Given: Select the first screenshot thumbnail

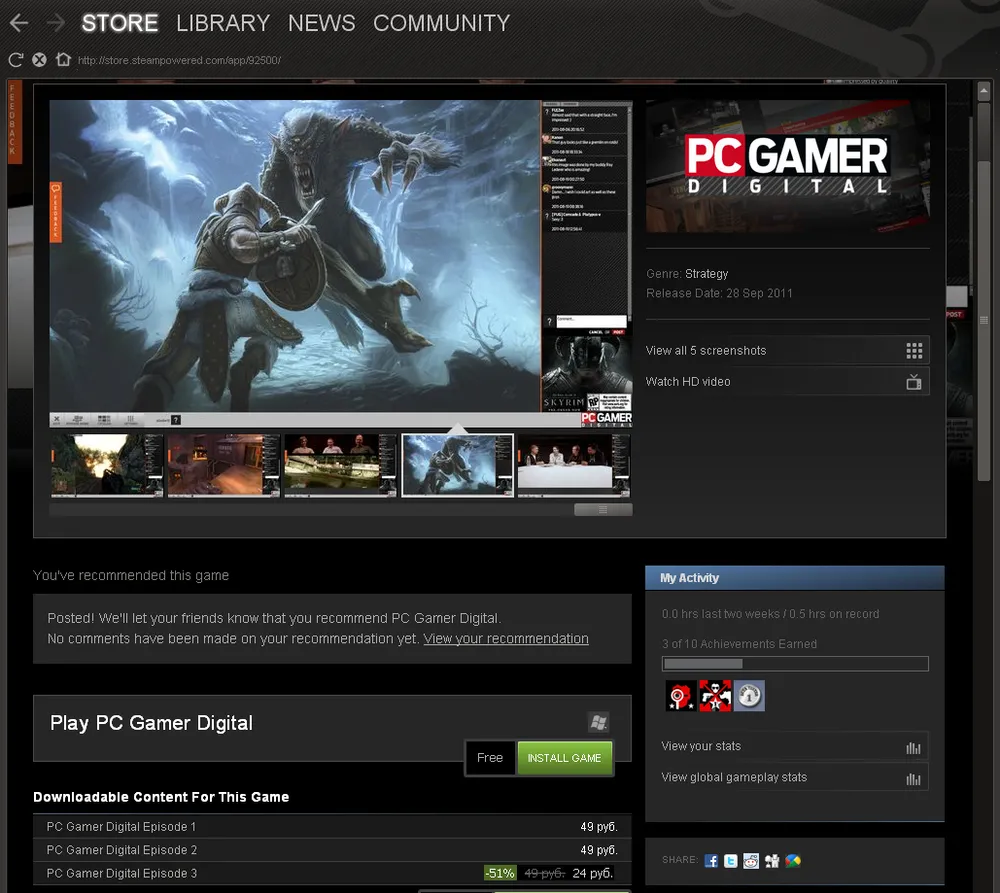Looking at the screenshot, I should point(107,464).
